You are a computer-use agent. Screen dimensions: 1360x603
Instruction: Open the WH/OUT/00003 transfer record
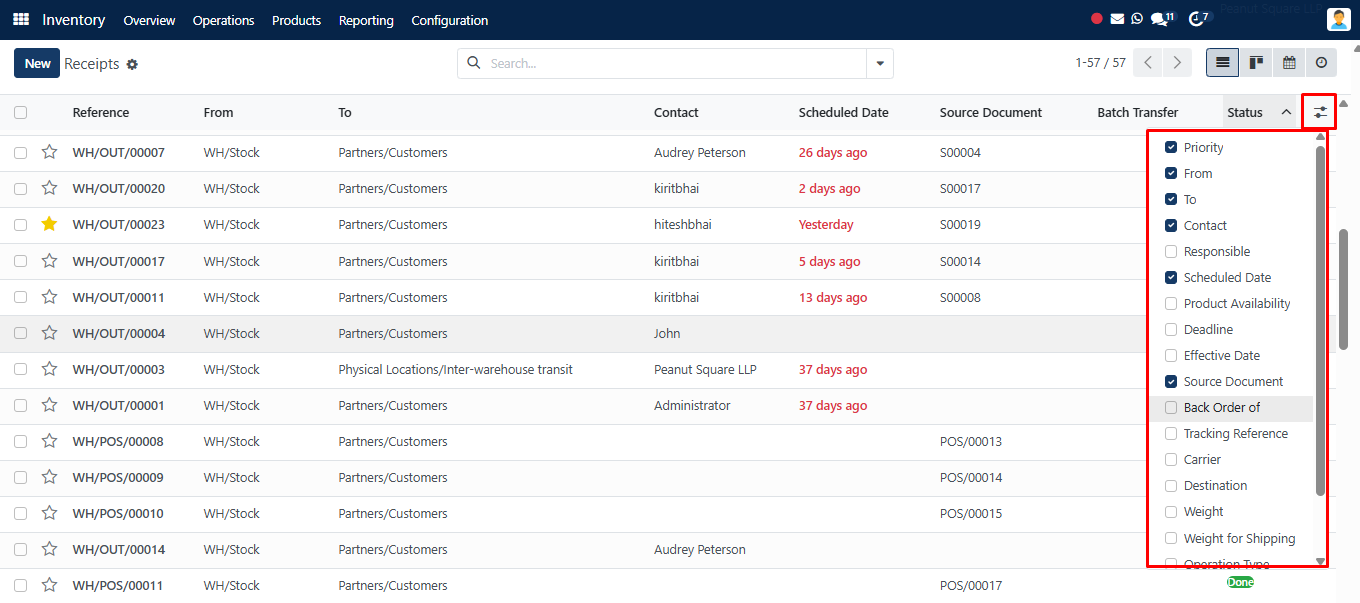point(119,370)
